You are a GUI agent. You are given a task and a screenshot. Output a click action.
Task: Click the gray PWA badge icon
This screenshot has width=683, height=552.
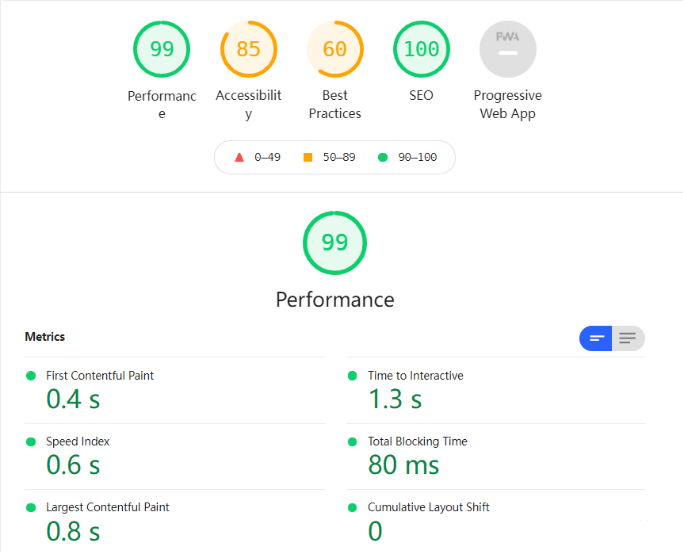coord(508,49)
